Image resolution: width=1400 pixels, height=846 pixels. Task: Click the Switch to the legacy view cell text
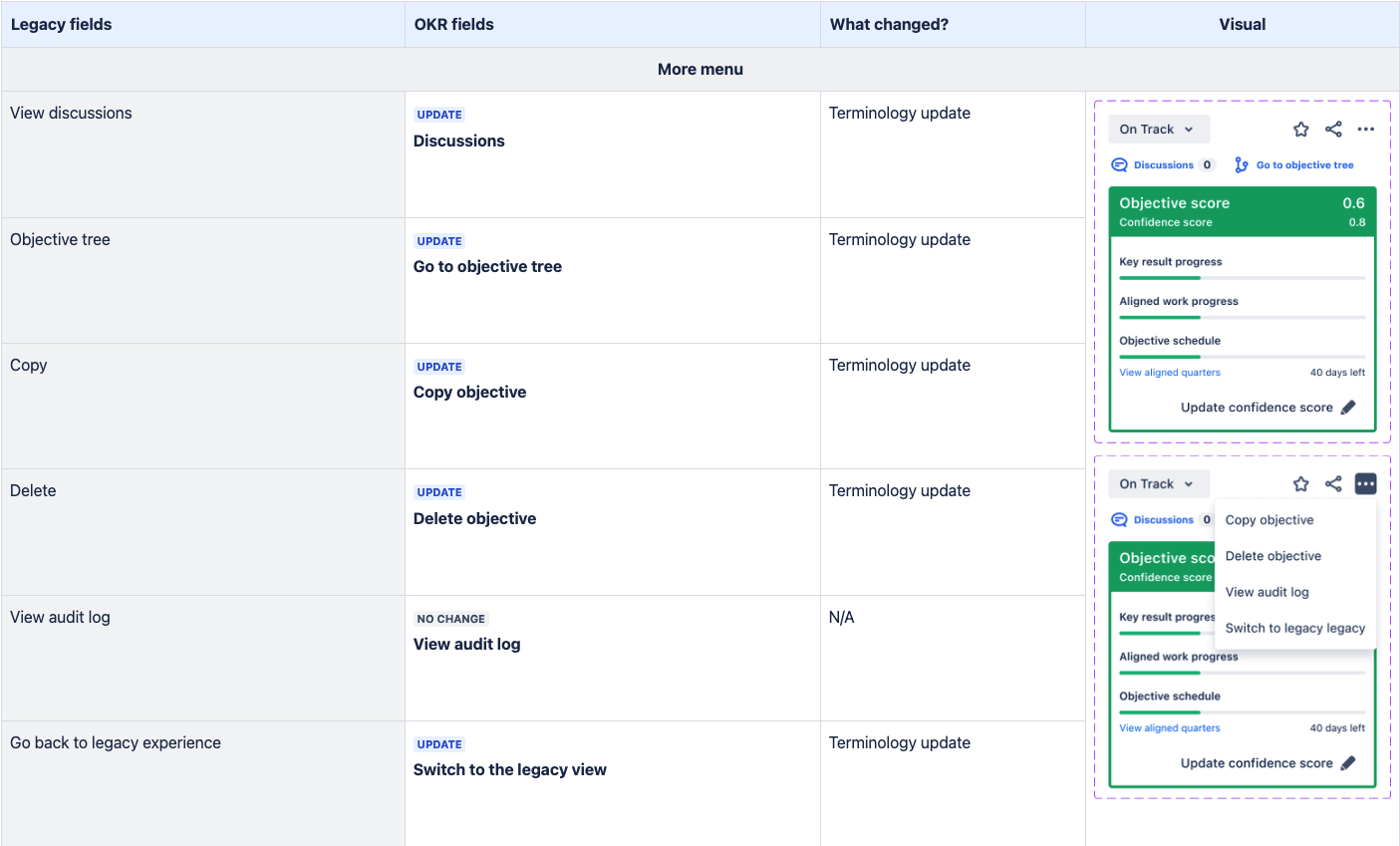[x=510, y=769]
